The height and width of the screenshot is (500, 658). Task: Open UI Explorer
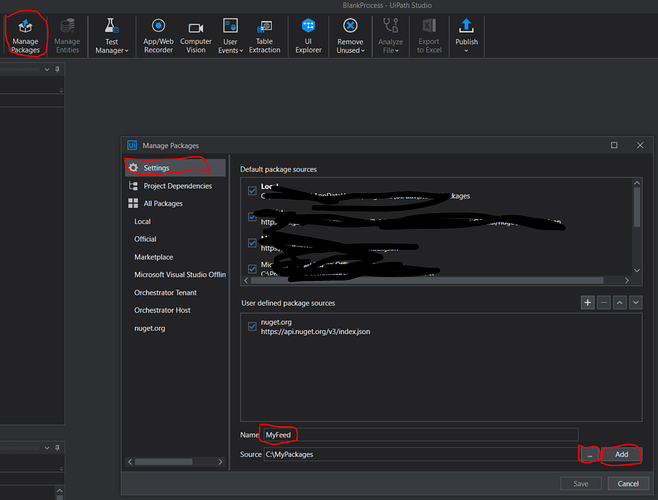tap(308, 36)
